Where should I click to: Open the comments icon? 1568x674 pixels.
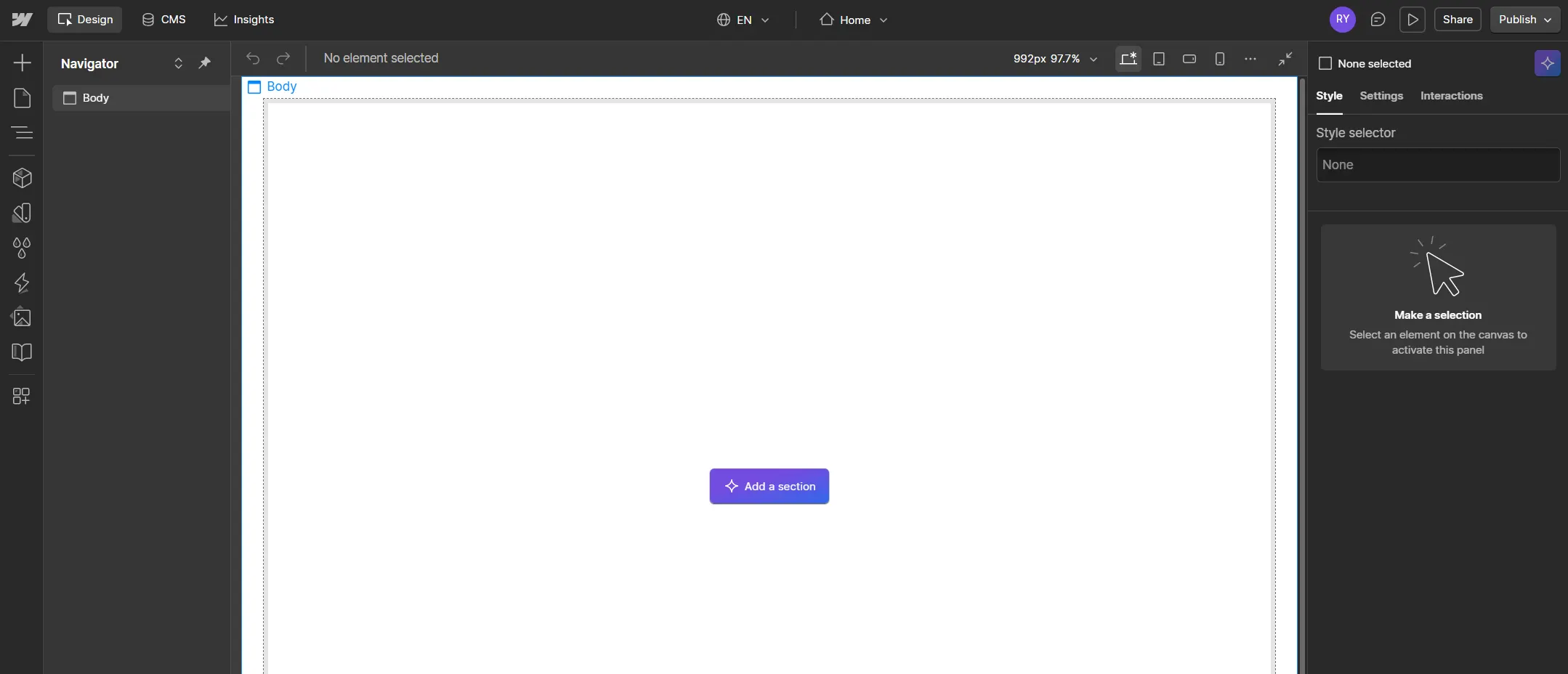(x=1378, y=20)
